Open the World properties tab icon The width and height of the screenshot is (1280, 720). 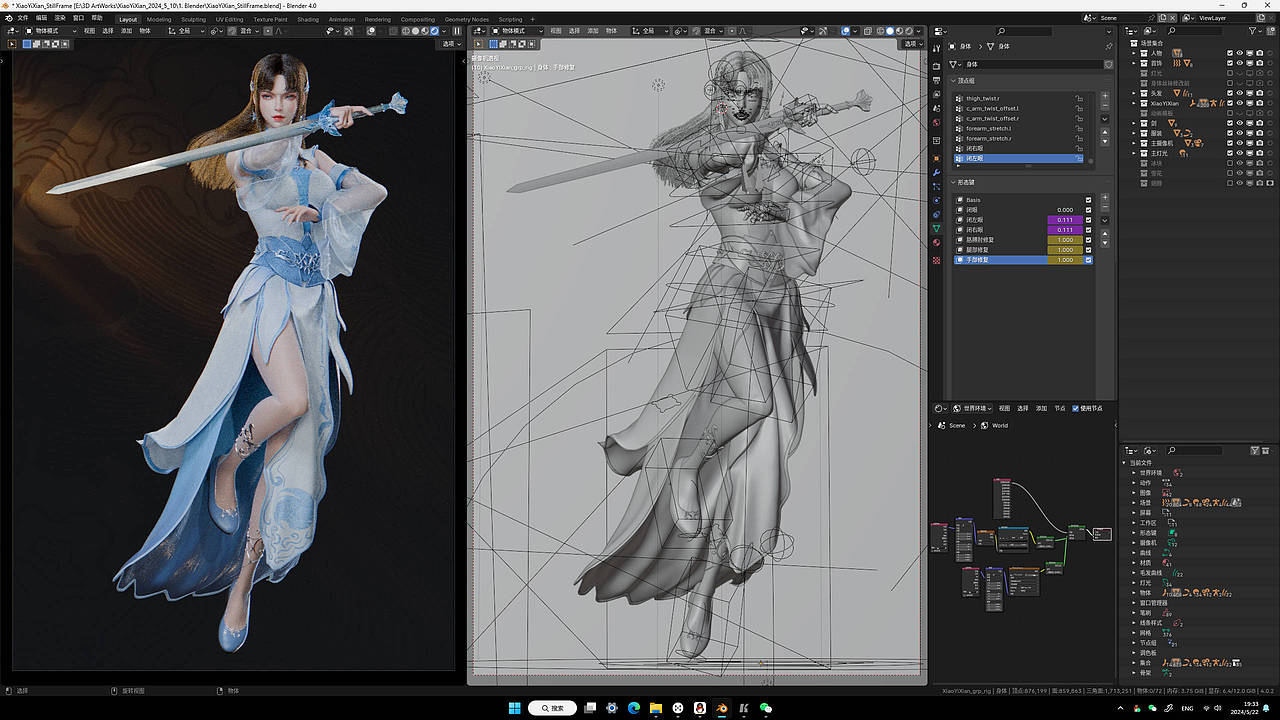point(937,122)
